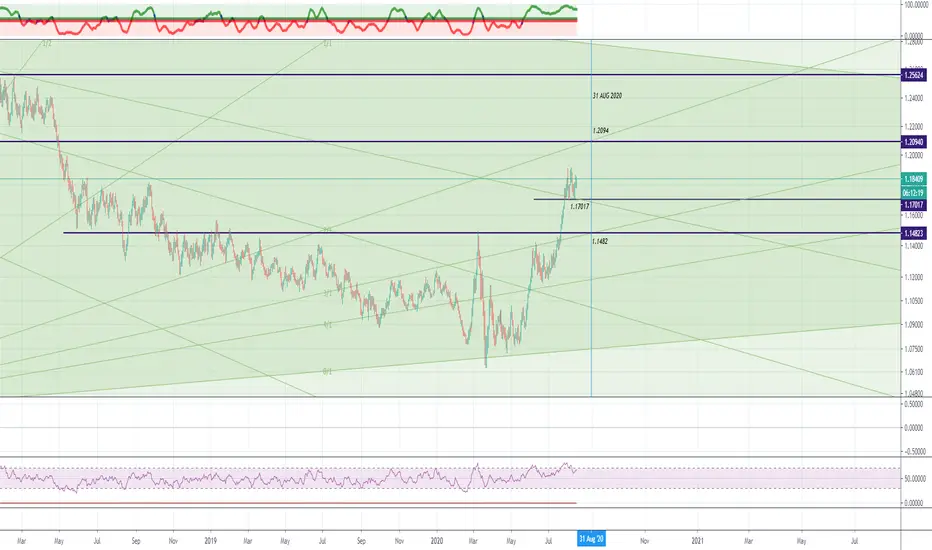Select the '1.1482' annotation beside vertical line
Screen dimensions: 932x550
pos(600,241)
